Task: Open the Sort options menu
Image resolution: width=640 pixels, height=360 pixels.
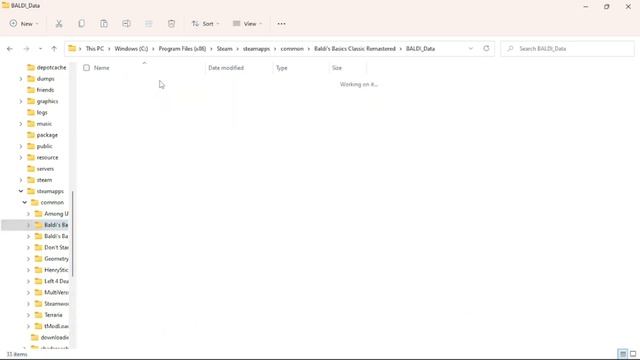Action: pos(205,24)
